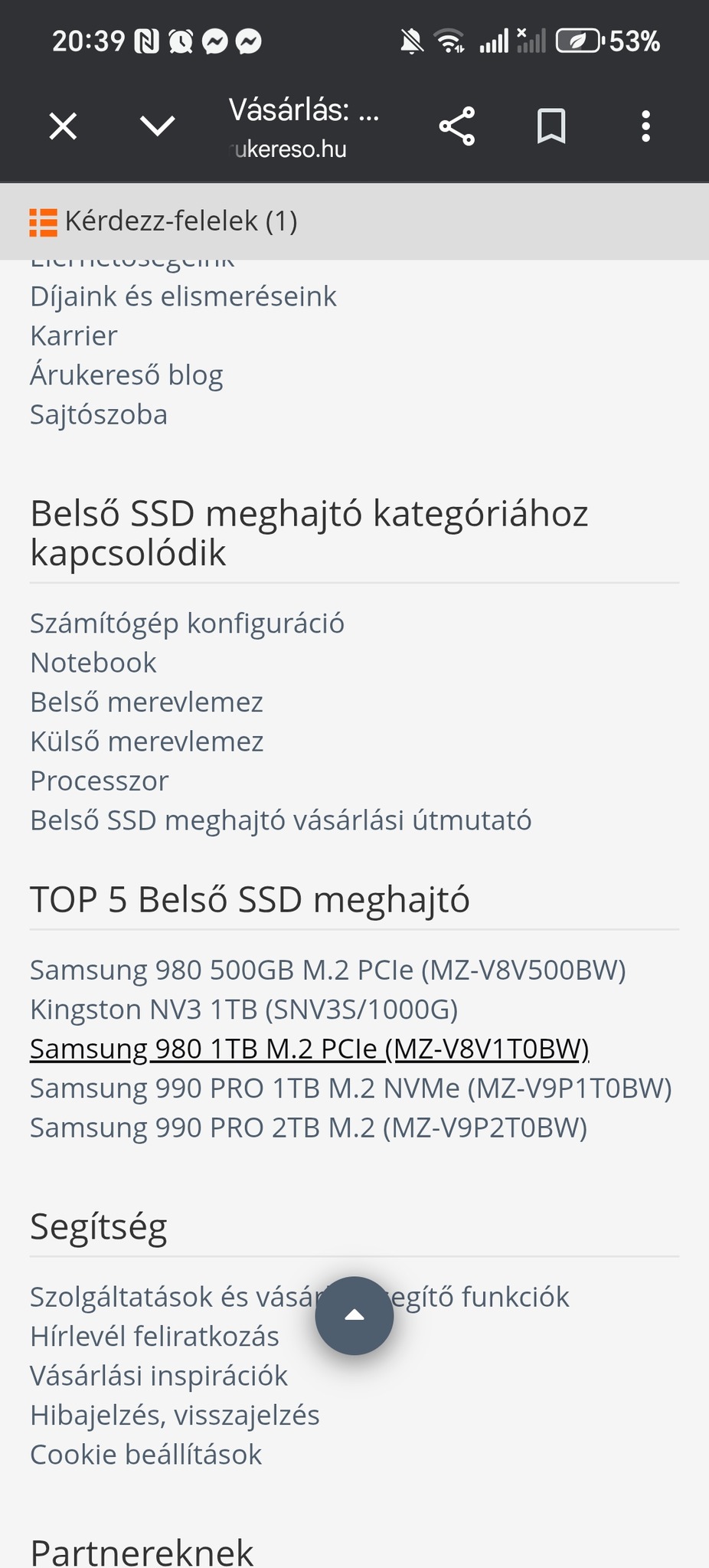The height and width of the screenshot is (1568, 709).
Task: Open Cookie beállítások settings
Action: pyautogui.click(x=145, y=1455)
